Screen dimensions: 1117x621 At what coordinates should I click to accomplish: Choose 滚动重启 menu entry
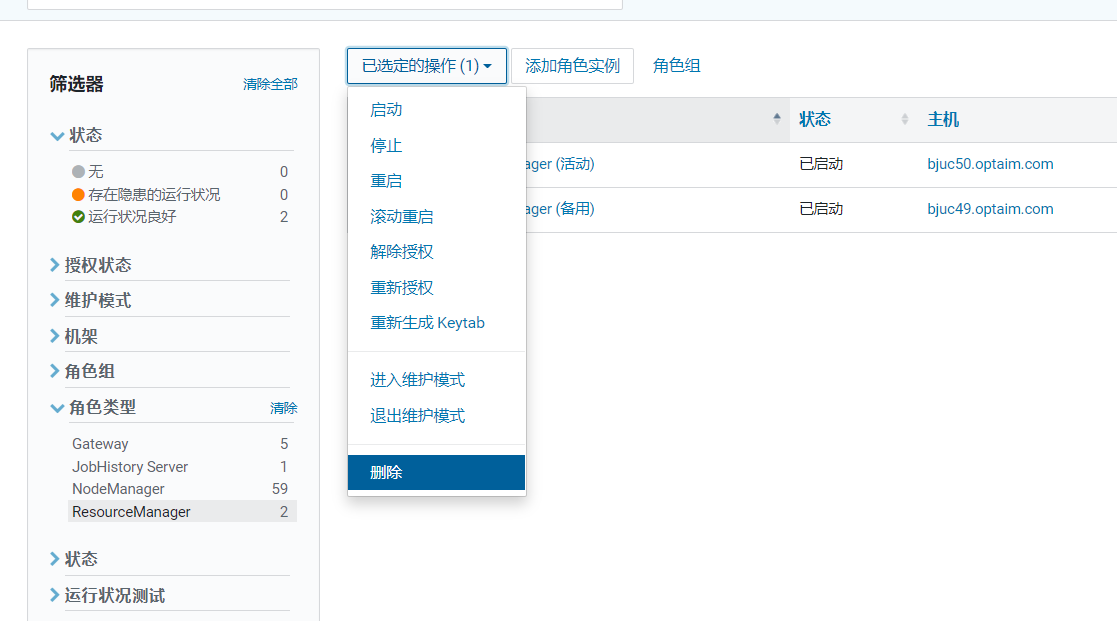(x=402, y=216)
